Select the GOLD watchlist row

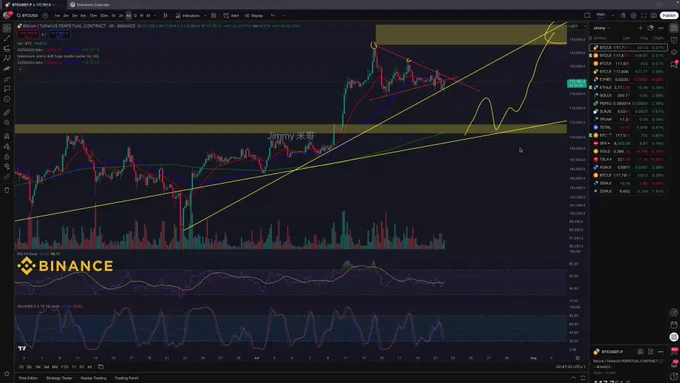click(629, 151)
